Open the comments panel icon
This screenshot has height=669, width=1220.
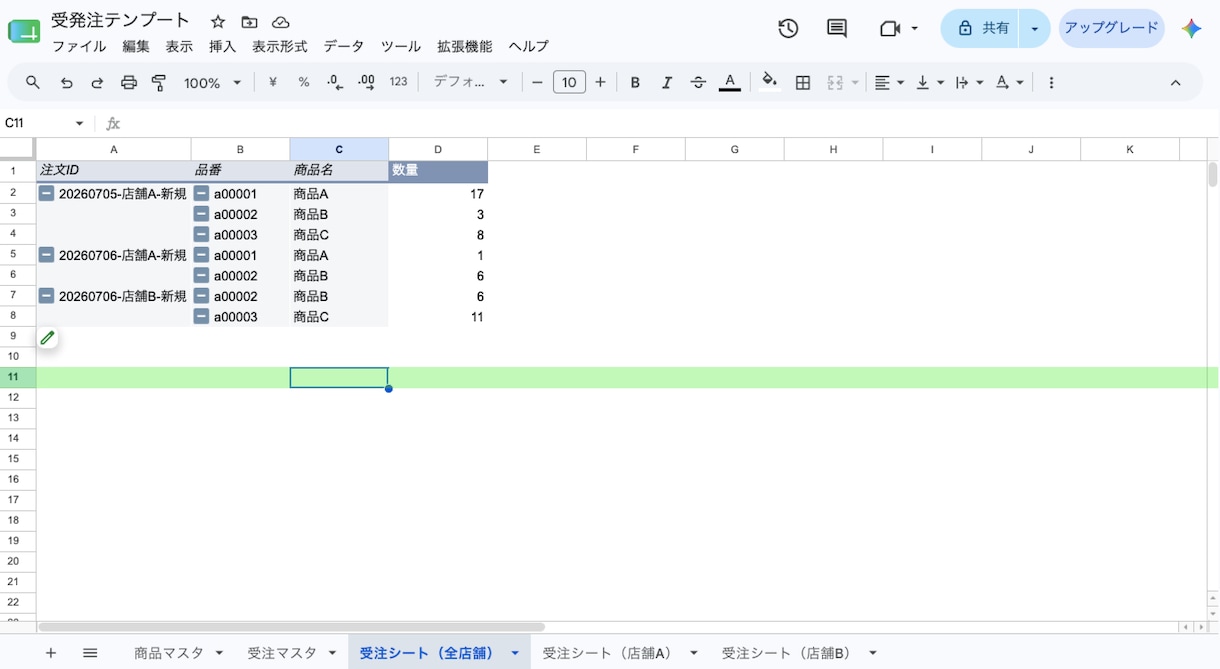point(837,29)
